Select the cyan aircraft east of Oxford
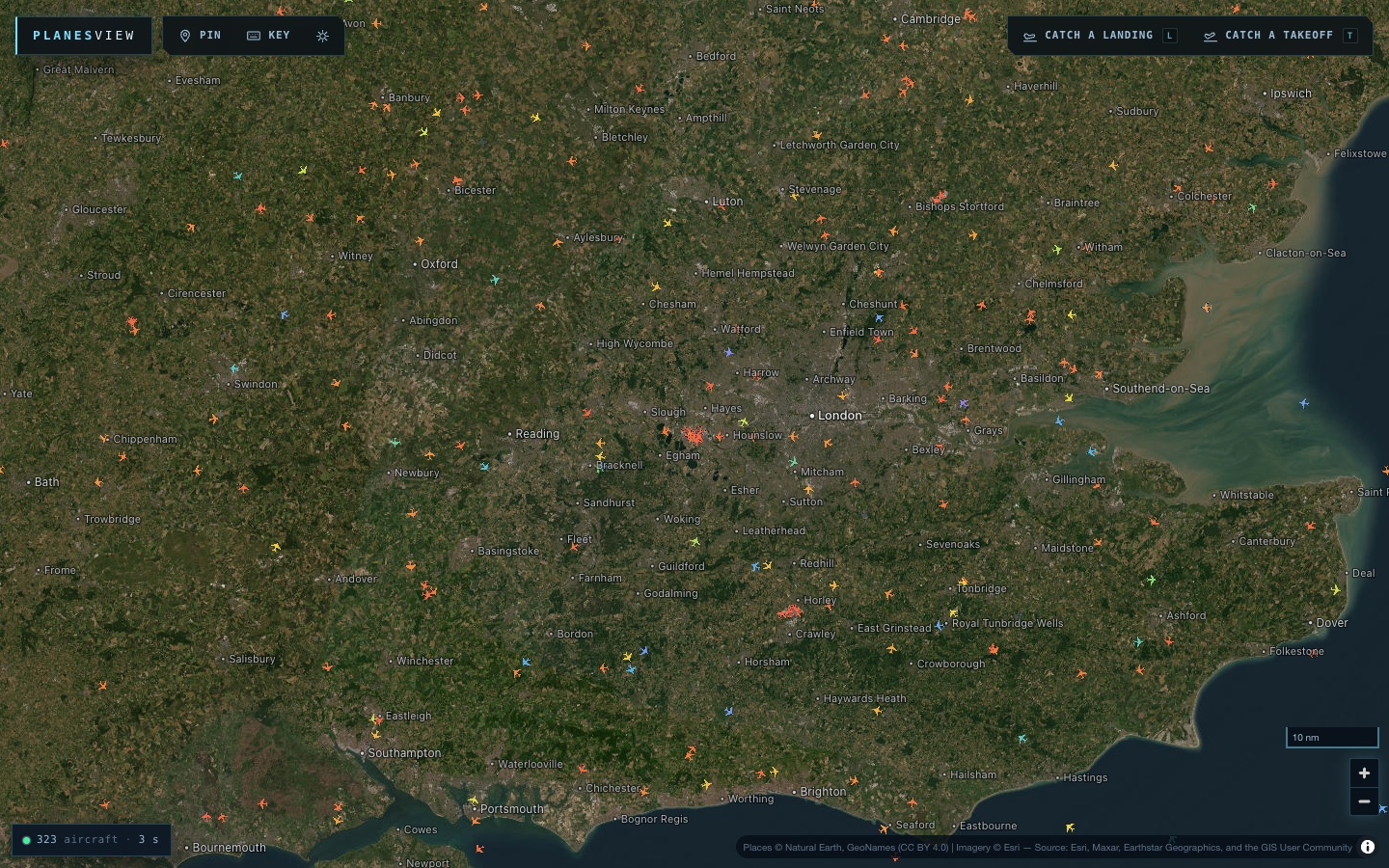 pyautogui.click(x=495, y=280)
